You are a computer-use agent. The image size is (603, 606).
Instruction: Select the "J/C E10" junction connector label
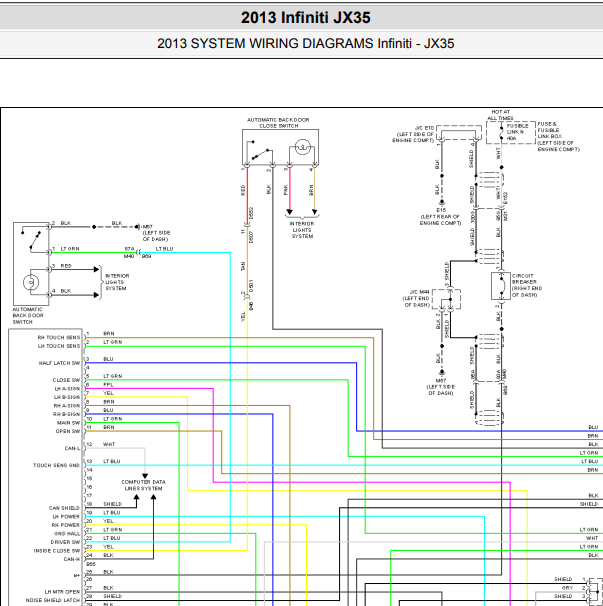coord(424,128)
